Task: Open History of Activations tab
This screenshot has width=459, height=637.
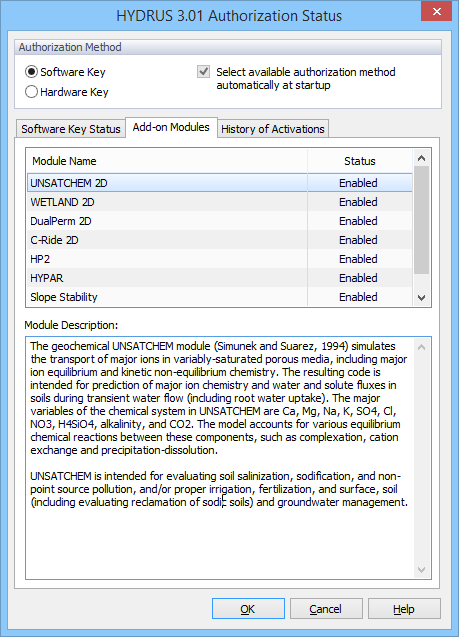Action: [x=273, y=129]
